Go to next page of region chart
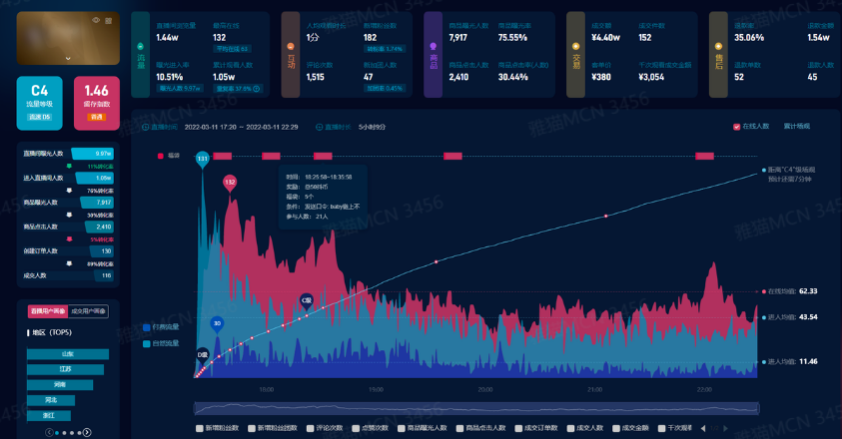842x439 pixels. click(88, 432)
